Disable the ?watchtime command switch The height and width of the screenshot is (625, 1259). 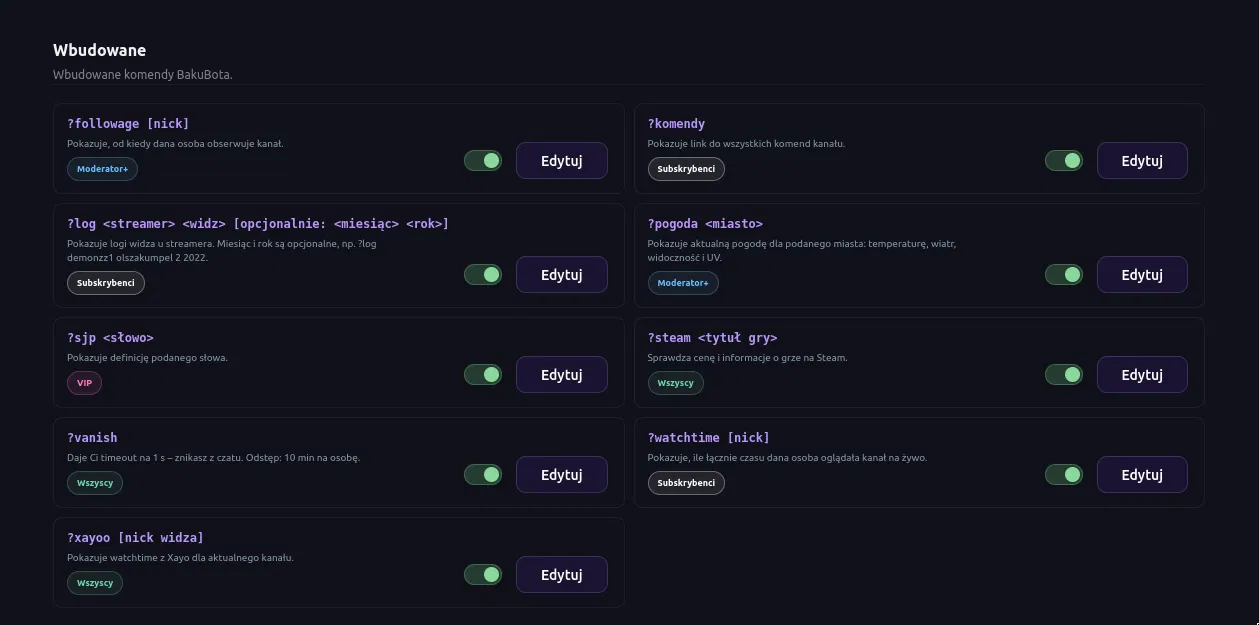pos(1064,474)
